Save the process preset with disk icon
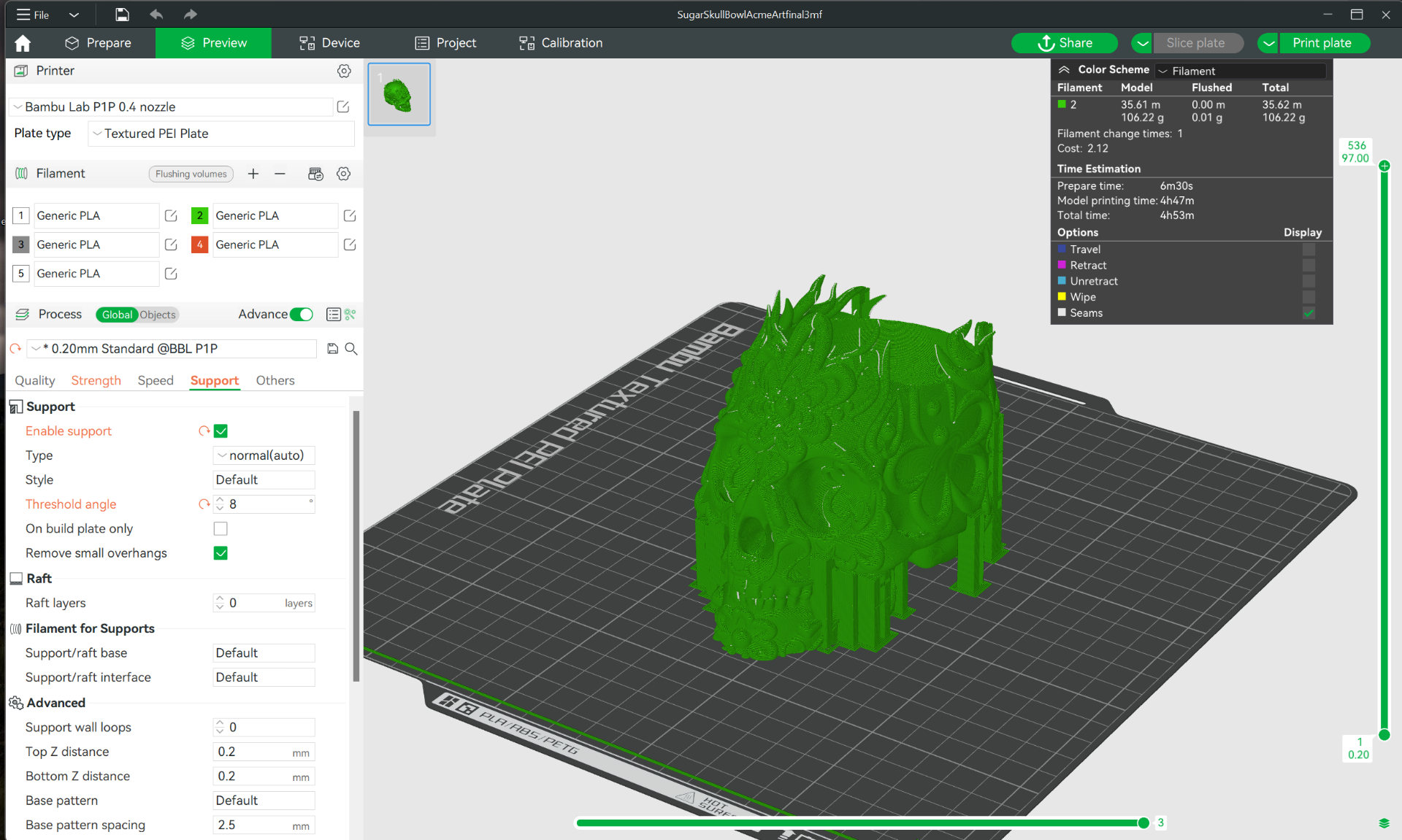 click(x=332, y=349)
